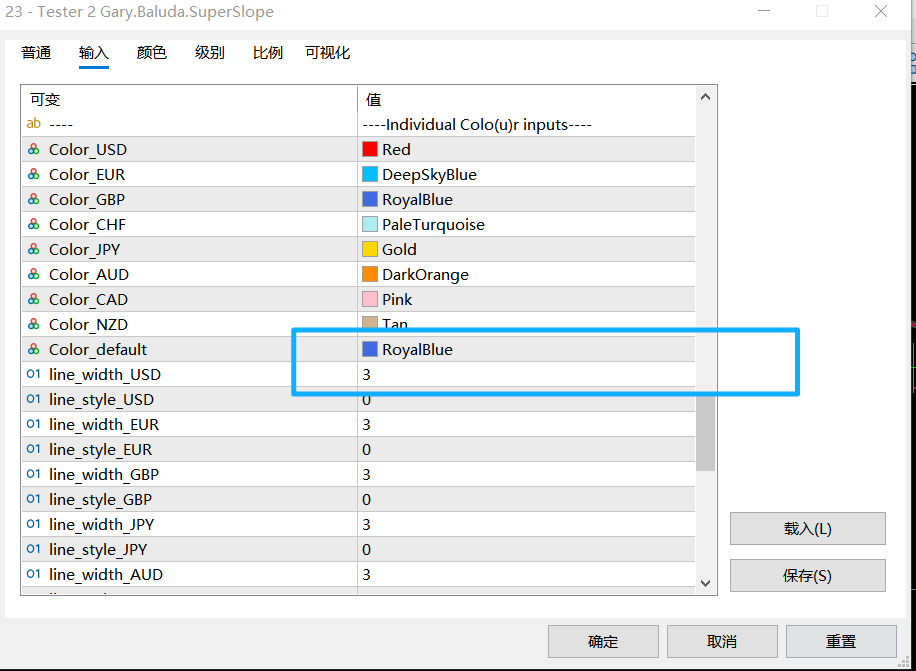Click the color icon beside Color_default
Screen dimensions: 916x671
click(34, 349)
